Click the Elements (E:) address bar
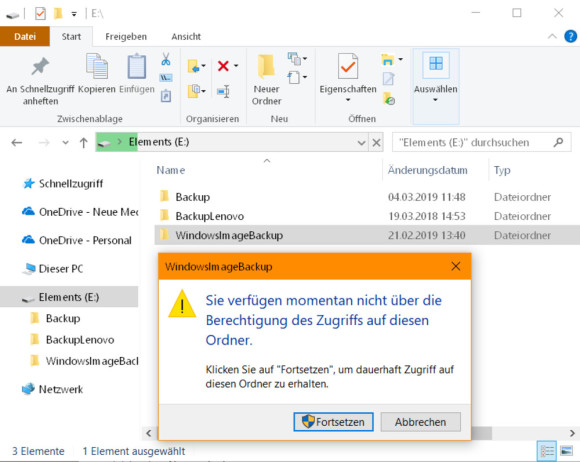 [x=232, y=142]
